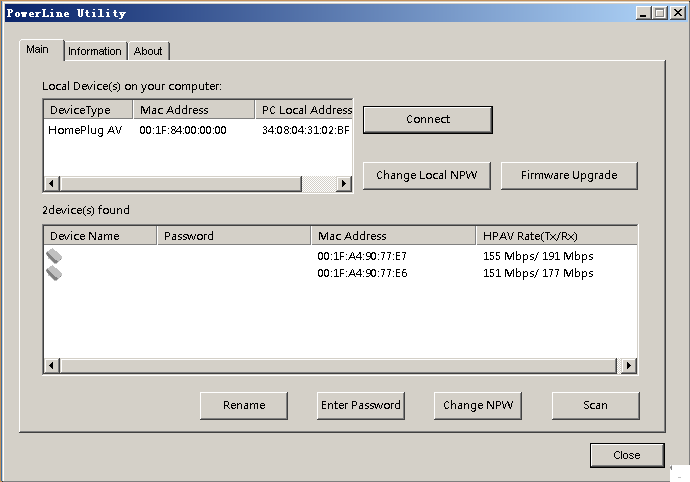Click the Password column header
This screenshot has height=482, width=690.
(234, 236)
